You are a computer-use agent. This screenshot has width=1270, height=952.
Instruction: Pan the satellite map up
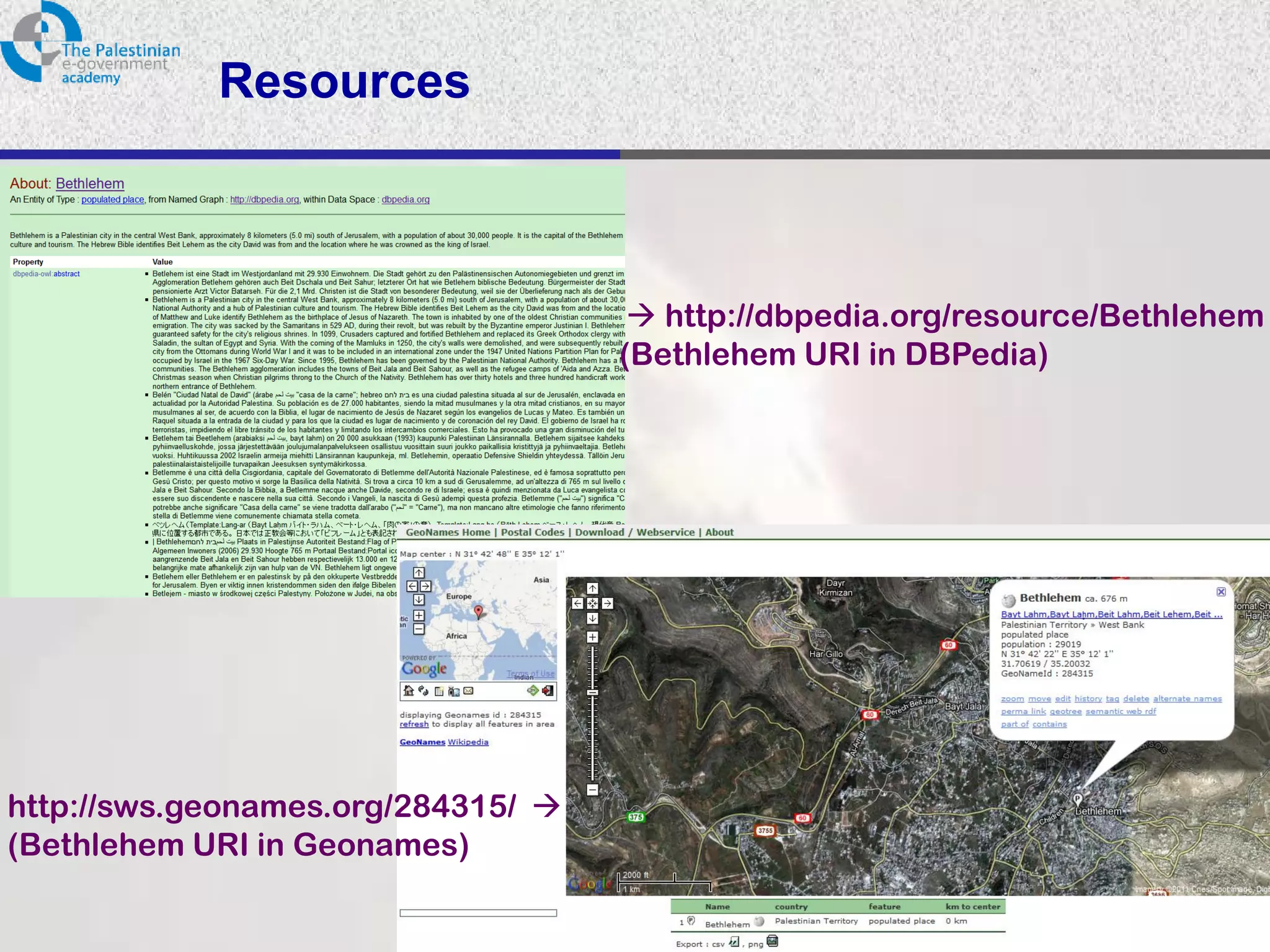[x=592, y=588]
